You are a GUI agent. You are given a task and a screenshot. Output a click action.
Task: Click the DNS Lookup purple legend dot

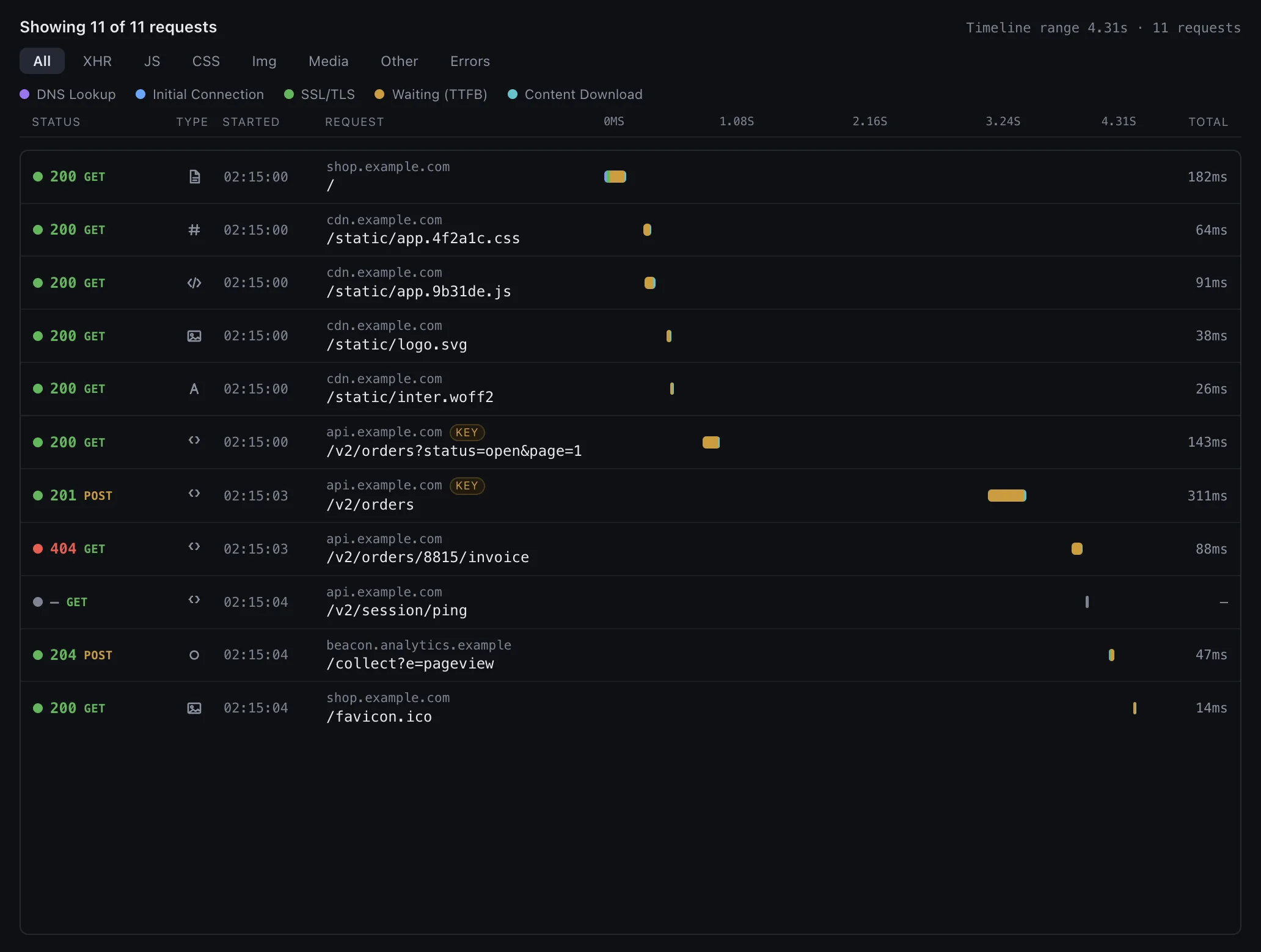pos(24,94)
